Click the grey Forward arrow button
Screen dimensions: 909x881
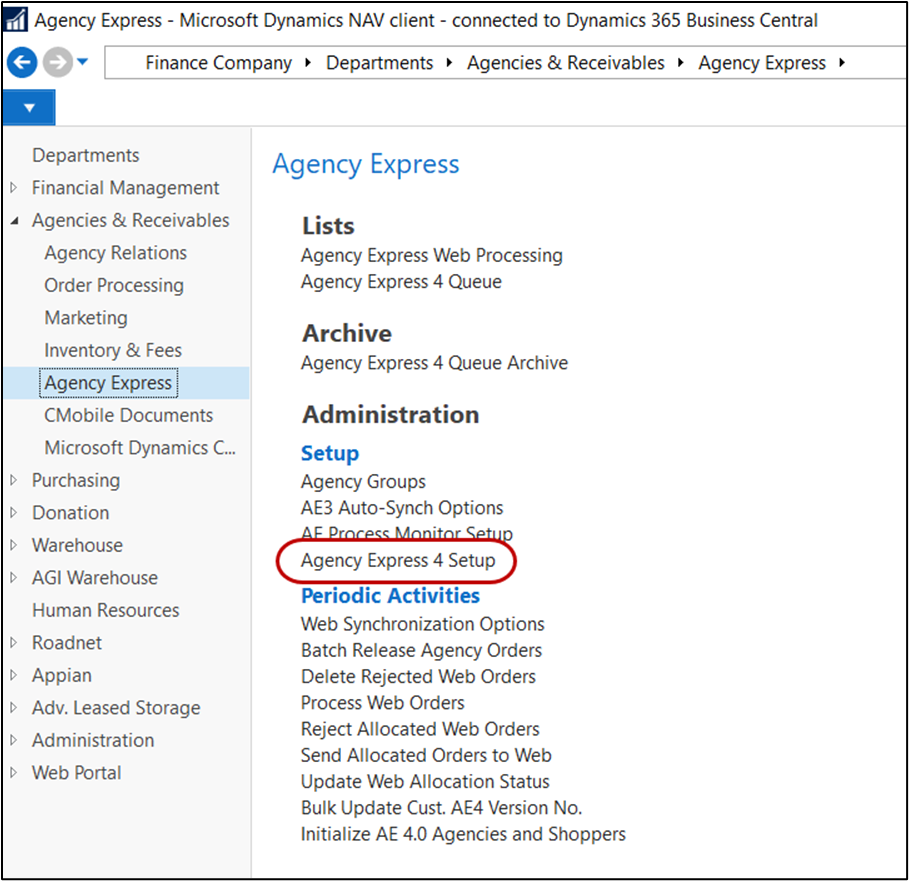point(58,62)
